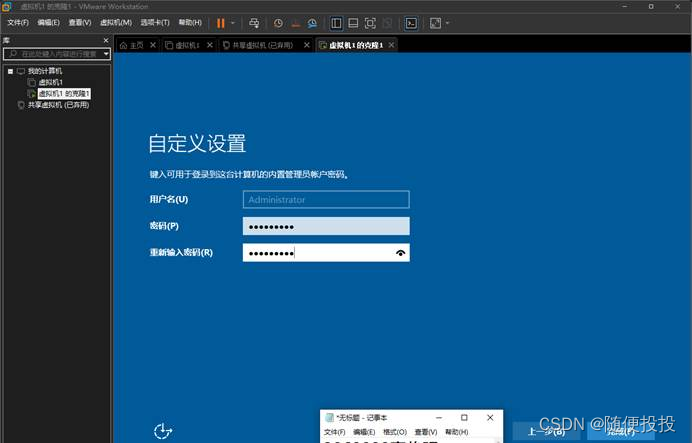The height and width of the screenshot is (443, 692).
Task: Click the send Ctrl+Alt+Del toolbar icon
Action: point(254,23)
